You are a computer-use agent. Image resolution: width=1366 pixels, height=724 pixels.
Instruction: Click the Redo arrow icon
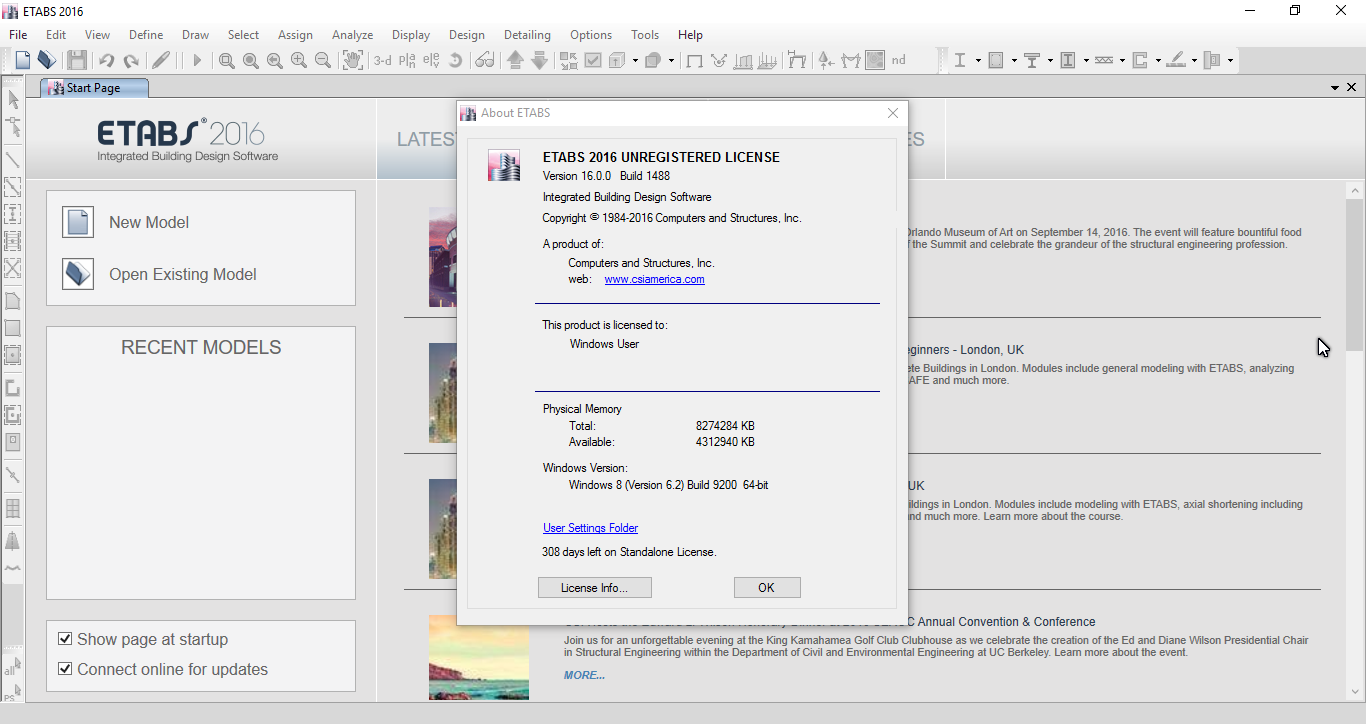point(131,61)
